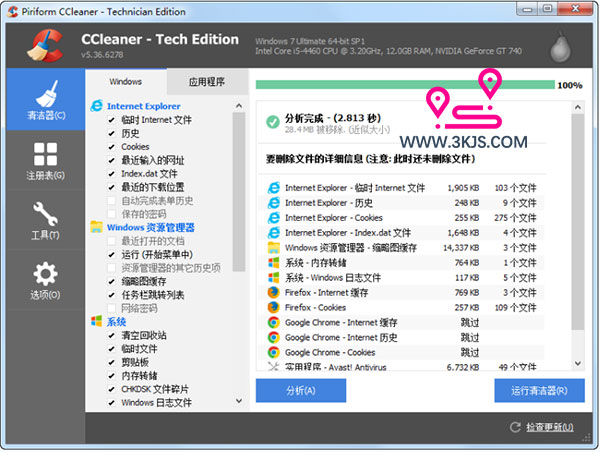Toggle 最近输入的网址 checkbox

(x=111, y=160)
